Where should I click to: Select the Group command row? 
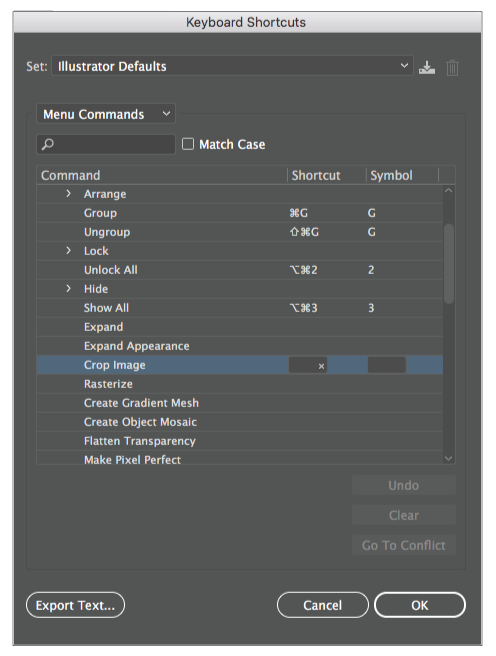pyautogui.click(x=240, y=213)
